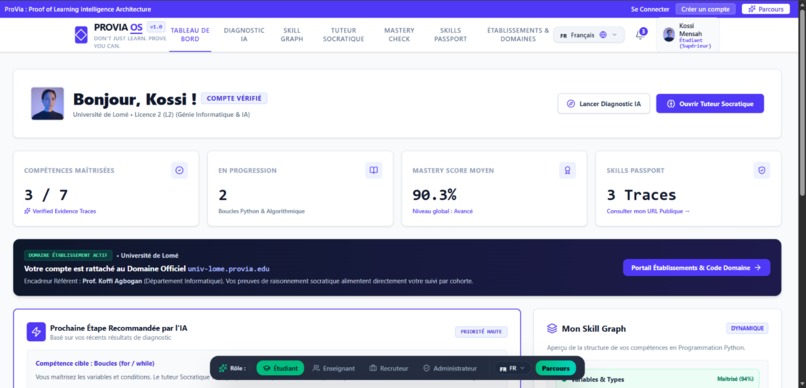
Task: Click green Parcours button in role bar
Action: pos(556,368)
